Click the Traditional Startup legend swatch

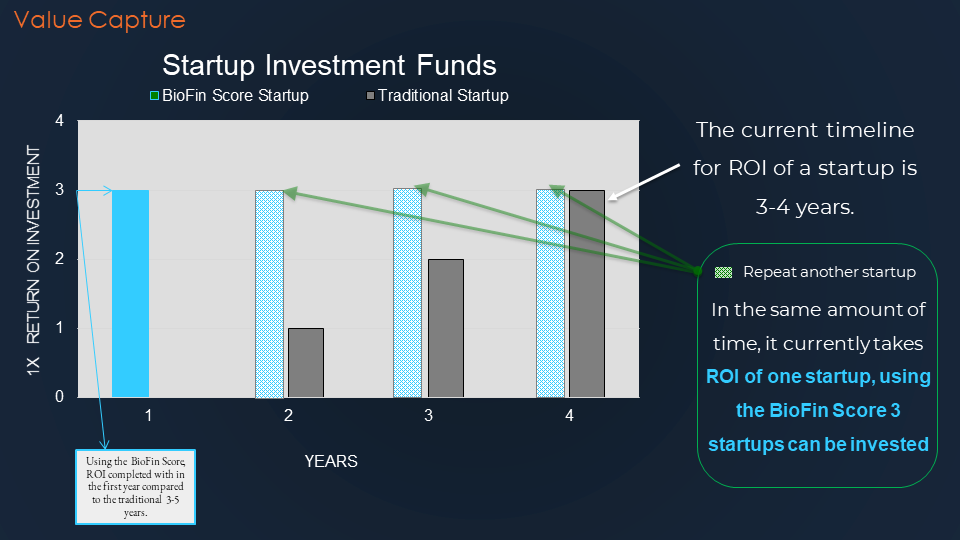[x=370, y=96]
